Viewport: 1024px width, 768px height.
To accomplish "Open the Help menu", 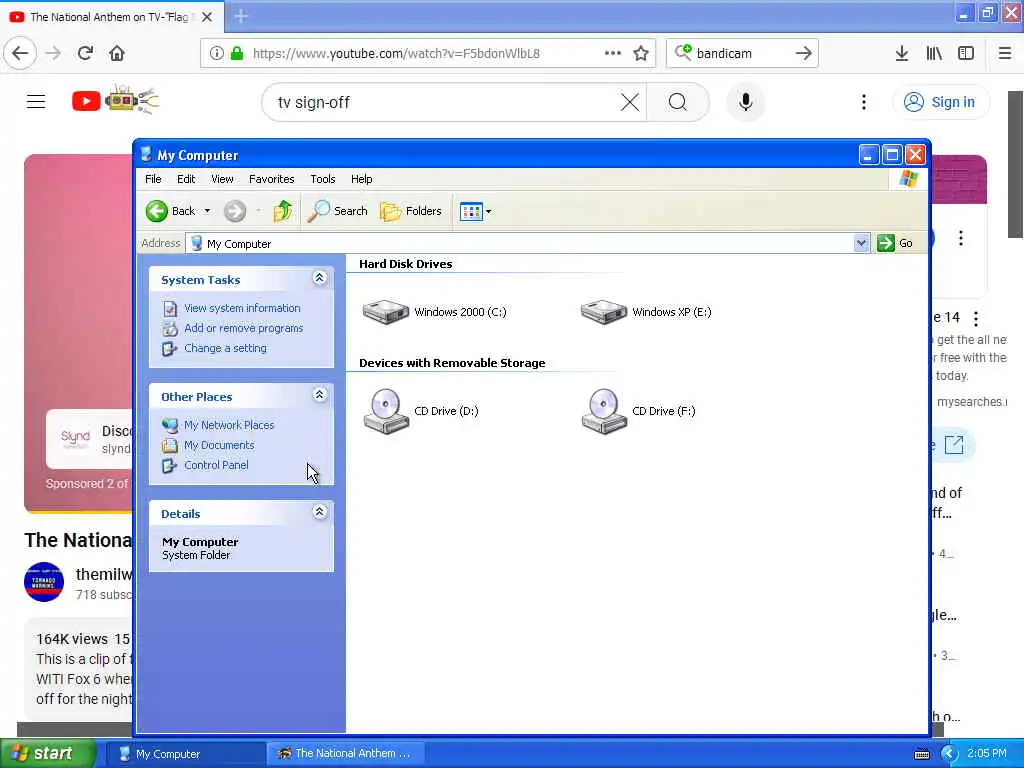I will tap(362, 179).
